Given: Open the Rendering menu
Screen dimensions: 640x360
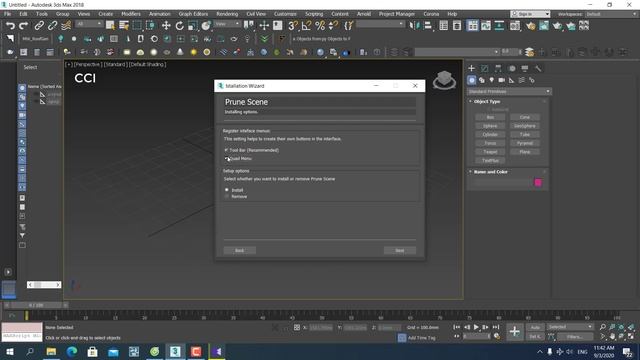Looking at the screenshot, I should (x=227, y=14).
